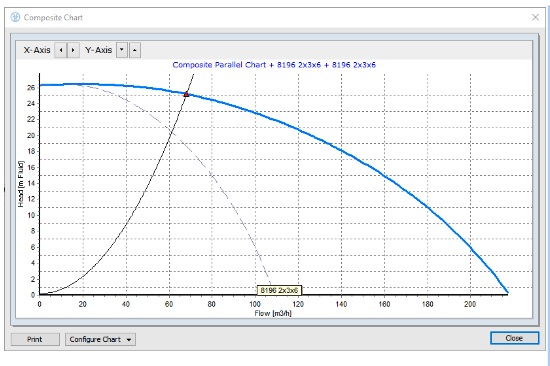Click the red triangle operating point marker

186,94
